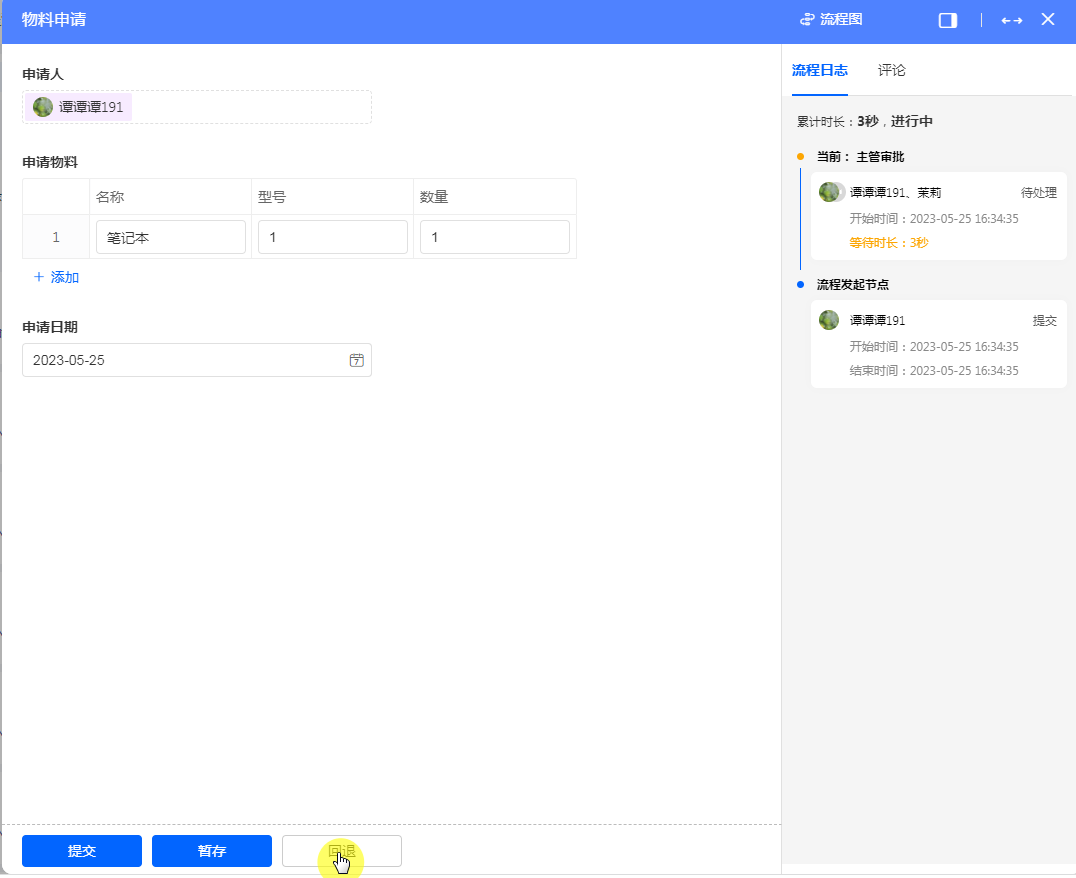This screenshot has height=878, width=1076.
Task: Select row number 1 in 申请物料 table
Action: click(56, 237)
